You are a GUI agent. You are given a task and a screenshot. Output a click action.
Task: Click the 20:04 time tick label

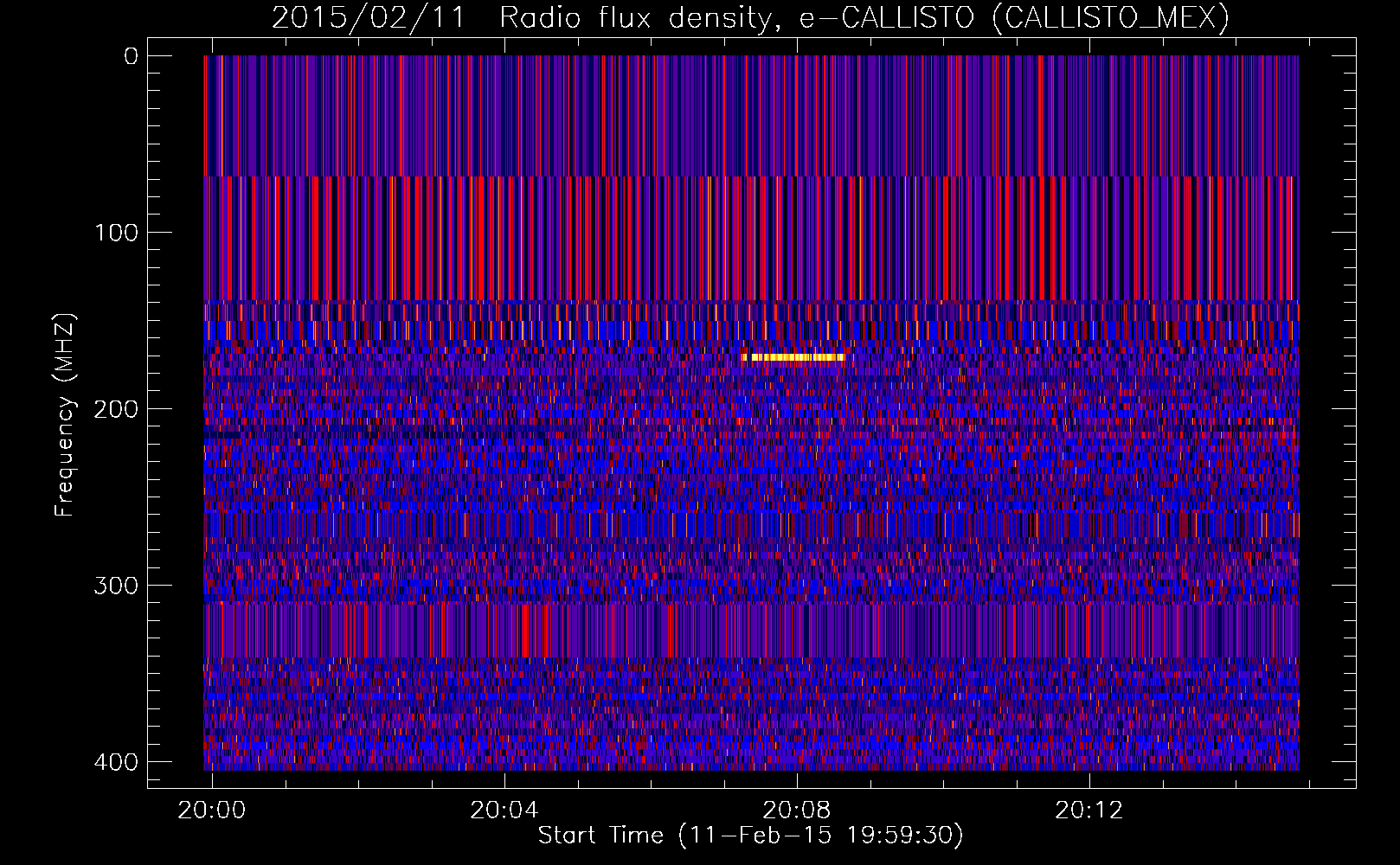click(x=504, y=811)
